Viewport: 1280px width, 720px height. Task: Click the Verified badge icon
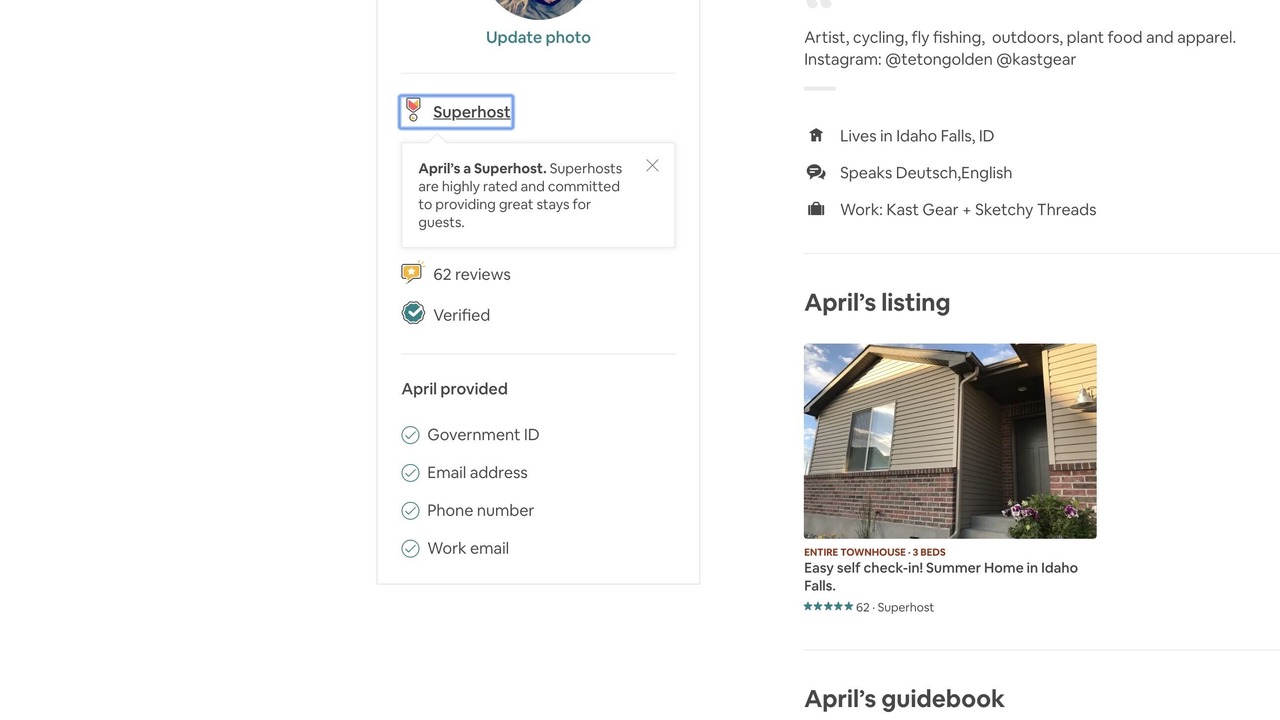point(413,314)
